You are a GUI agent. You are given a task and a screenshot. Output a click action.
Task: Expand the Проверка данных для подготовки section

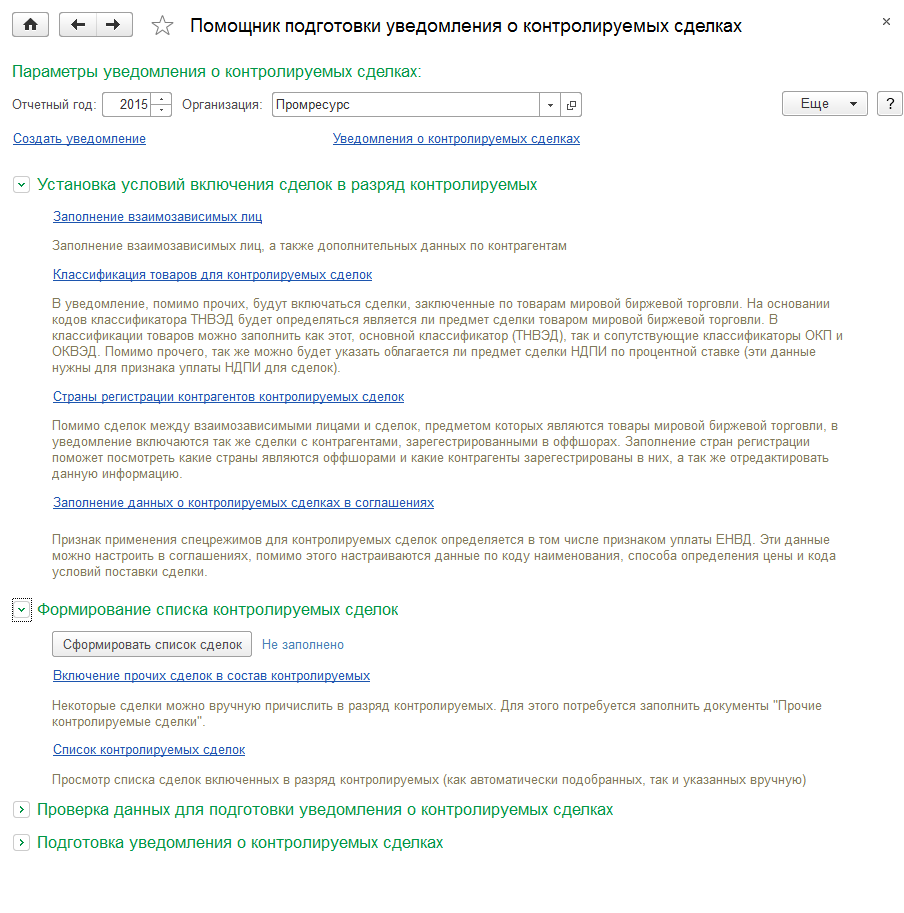(22, 810)
